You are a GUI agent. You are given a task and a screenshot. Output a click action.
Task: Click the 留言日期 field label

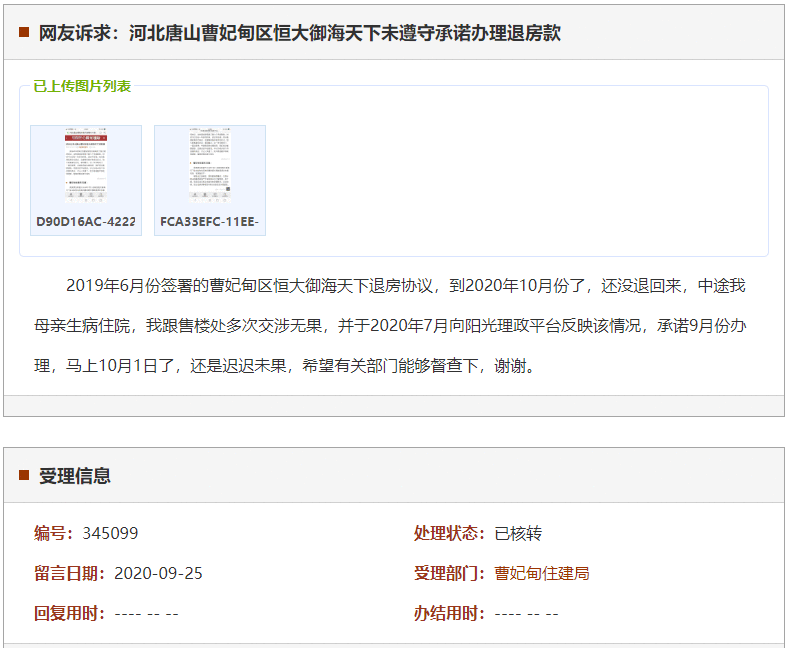pos(69,573)
